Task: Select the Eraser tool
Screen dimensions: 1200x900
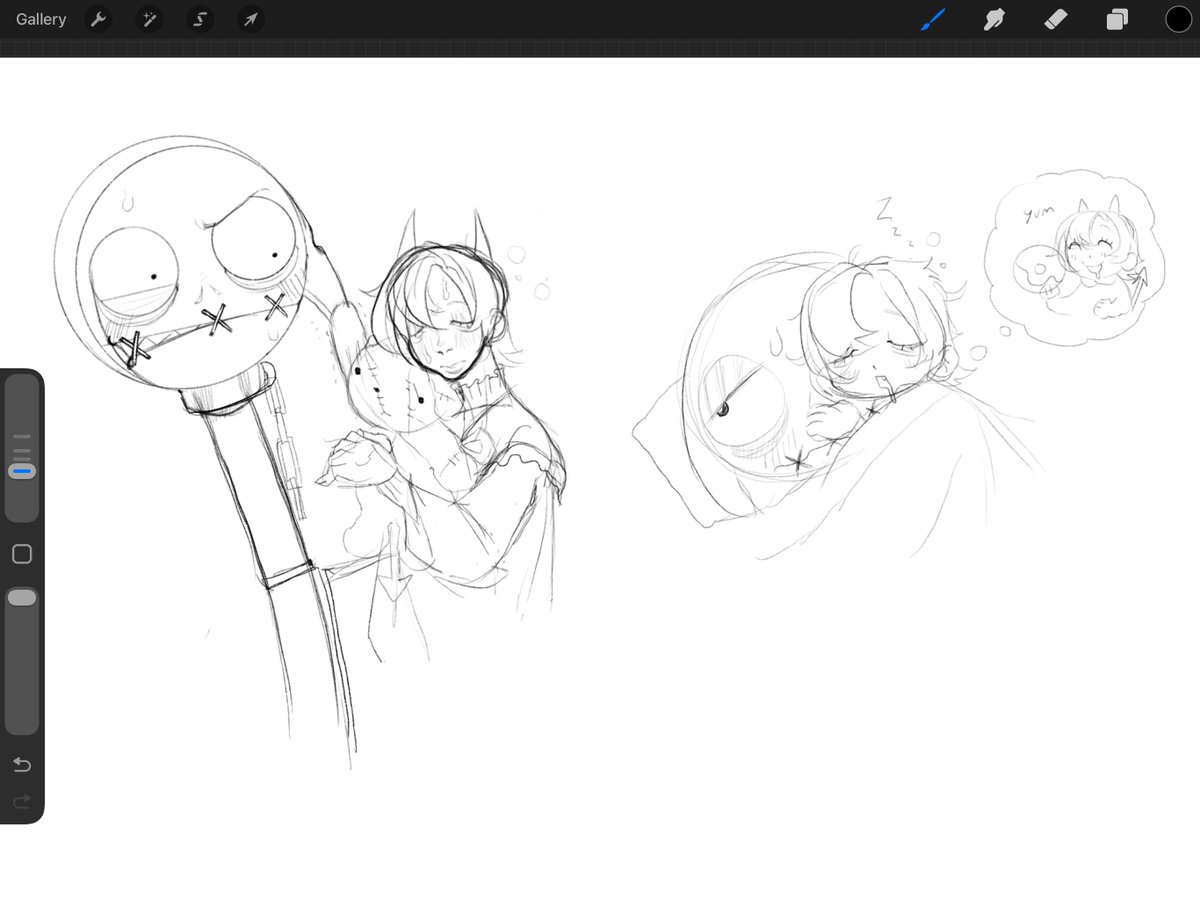Action: point(1056,19)
